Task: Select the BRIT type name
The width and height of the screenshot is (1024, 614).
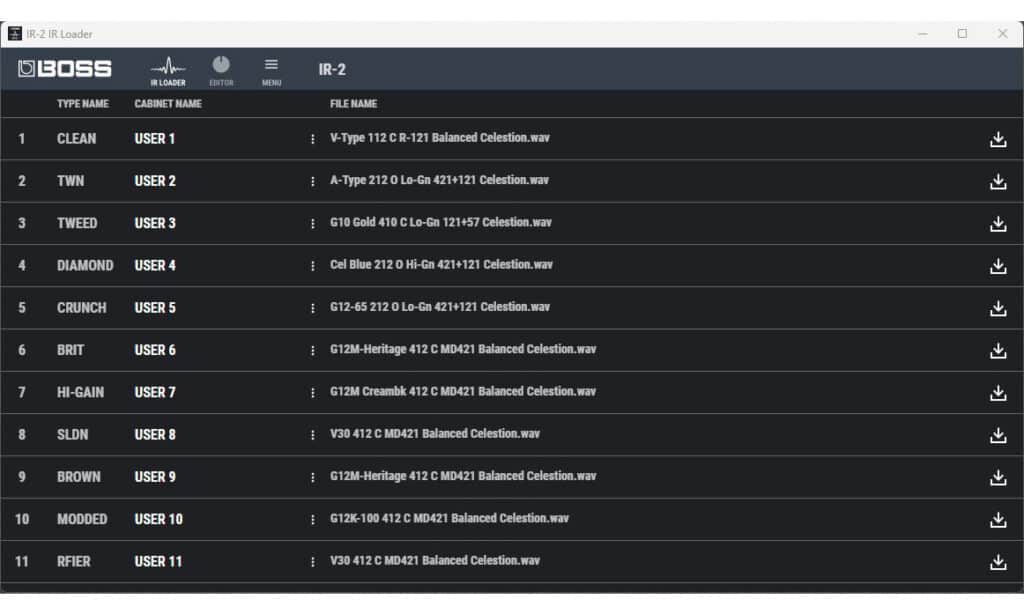Action: 71,350
